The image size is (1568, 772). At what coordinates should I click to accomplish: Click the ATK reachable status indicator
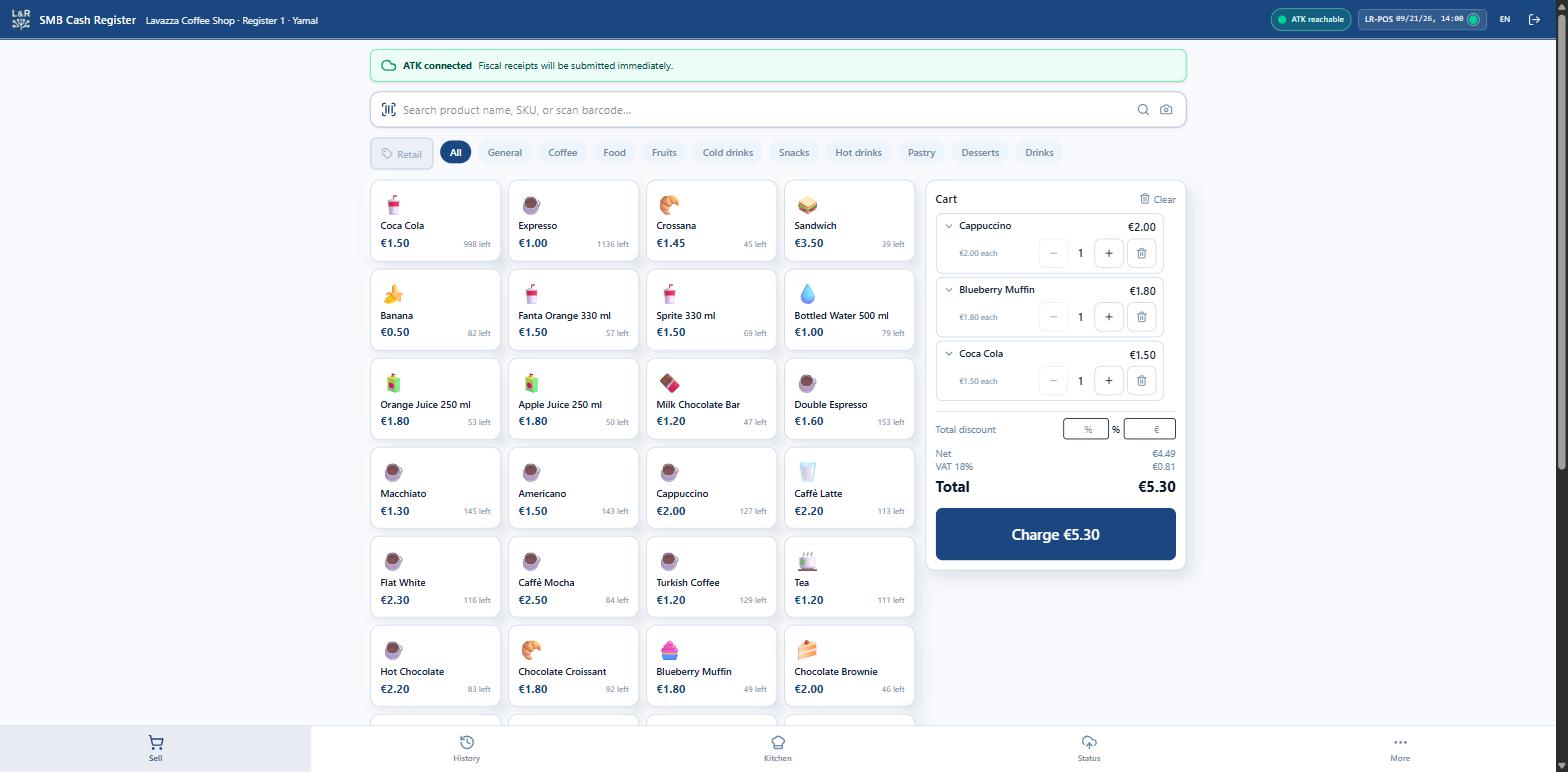[x=1311, y=19]
